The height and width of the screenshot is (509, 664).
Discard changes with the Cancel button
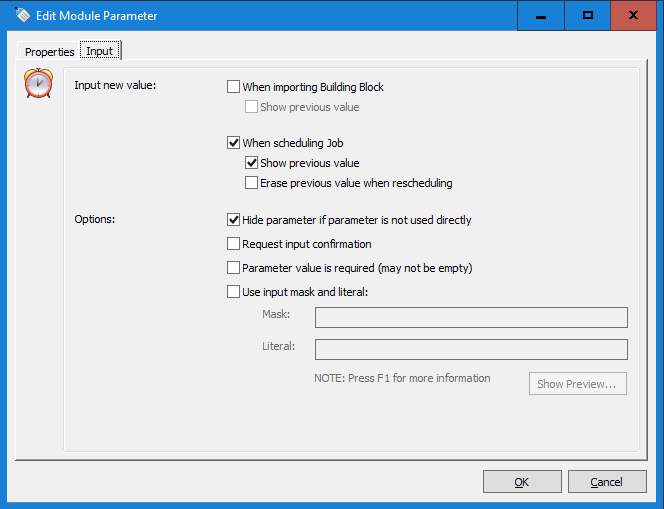coord(607,481)
